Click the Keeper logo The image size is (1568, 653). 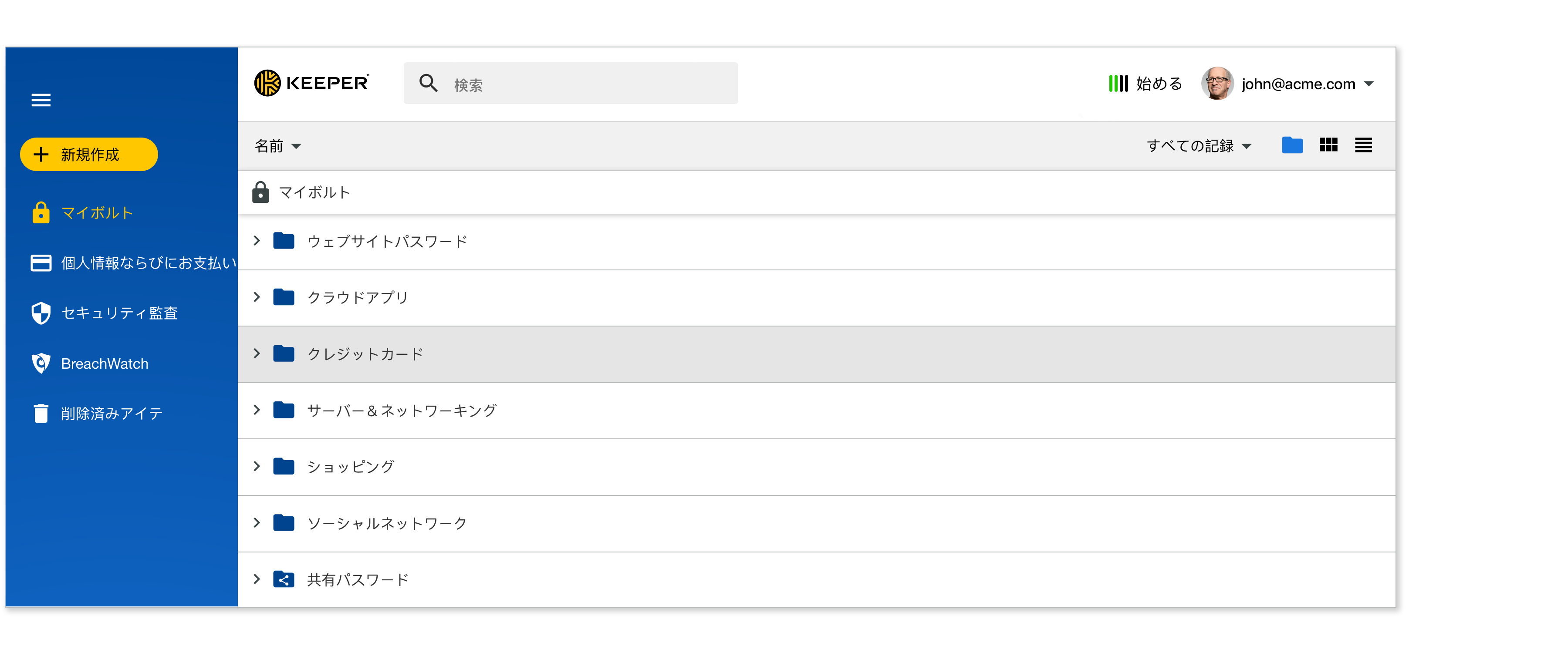tap(312, 83)
